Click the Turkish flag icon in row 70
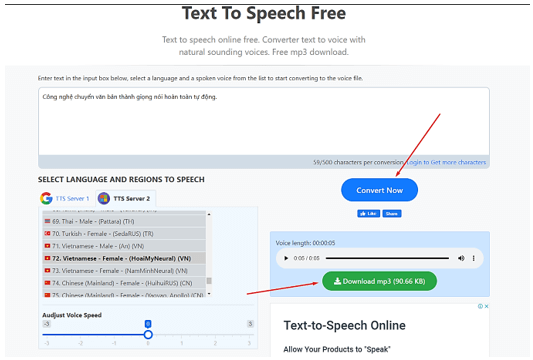 click(x=47, y=234)
